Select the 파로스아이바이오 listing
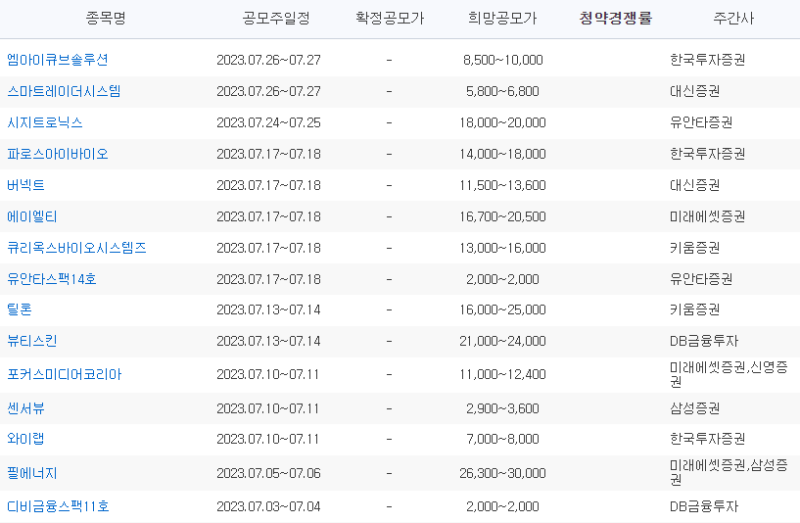Screen dimensions: 800x523 58,154
